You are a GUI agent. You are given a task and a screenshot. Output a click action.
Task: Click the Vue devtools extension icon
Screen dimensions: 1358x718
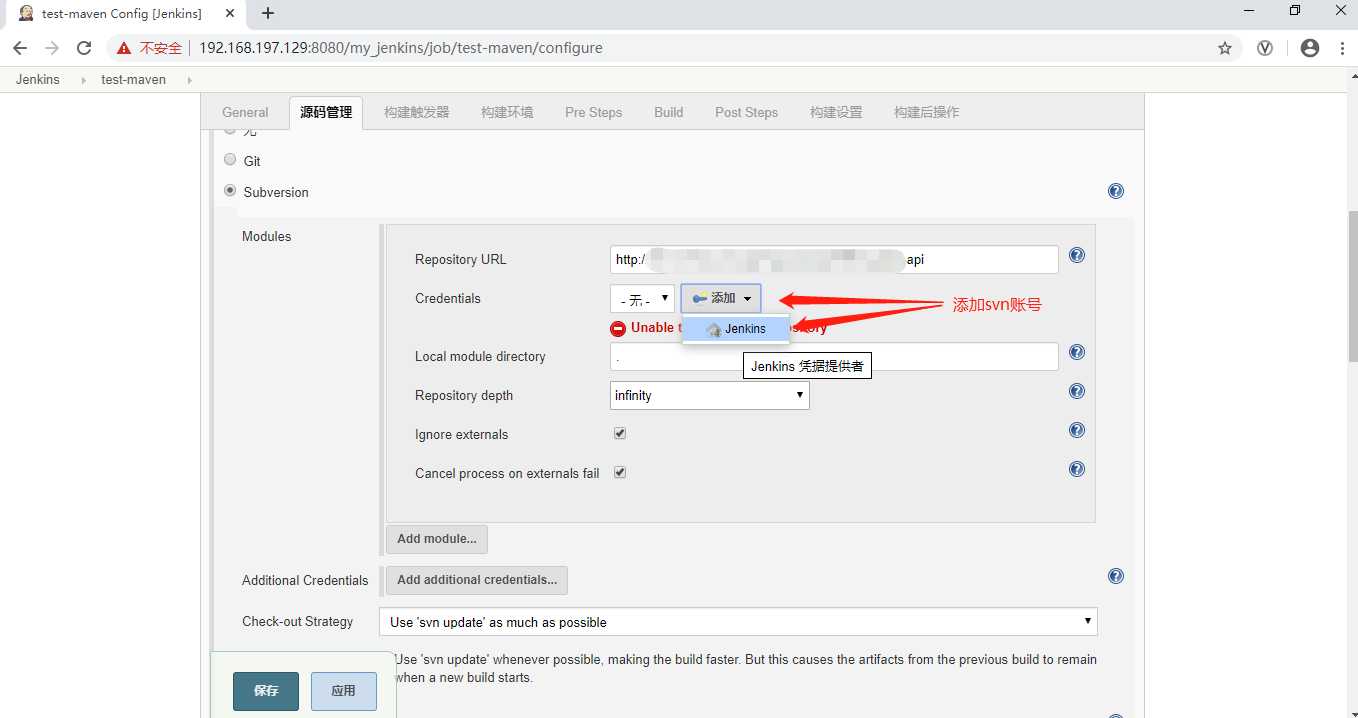pyautogui.click(x=1265, y=48)
